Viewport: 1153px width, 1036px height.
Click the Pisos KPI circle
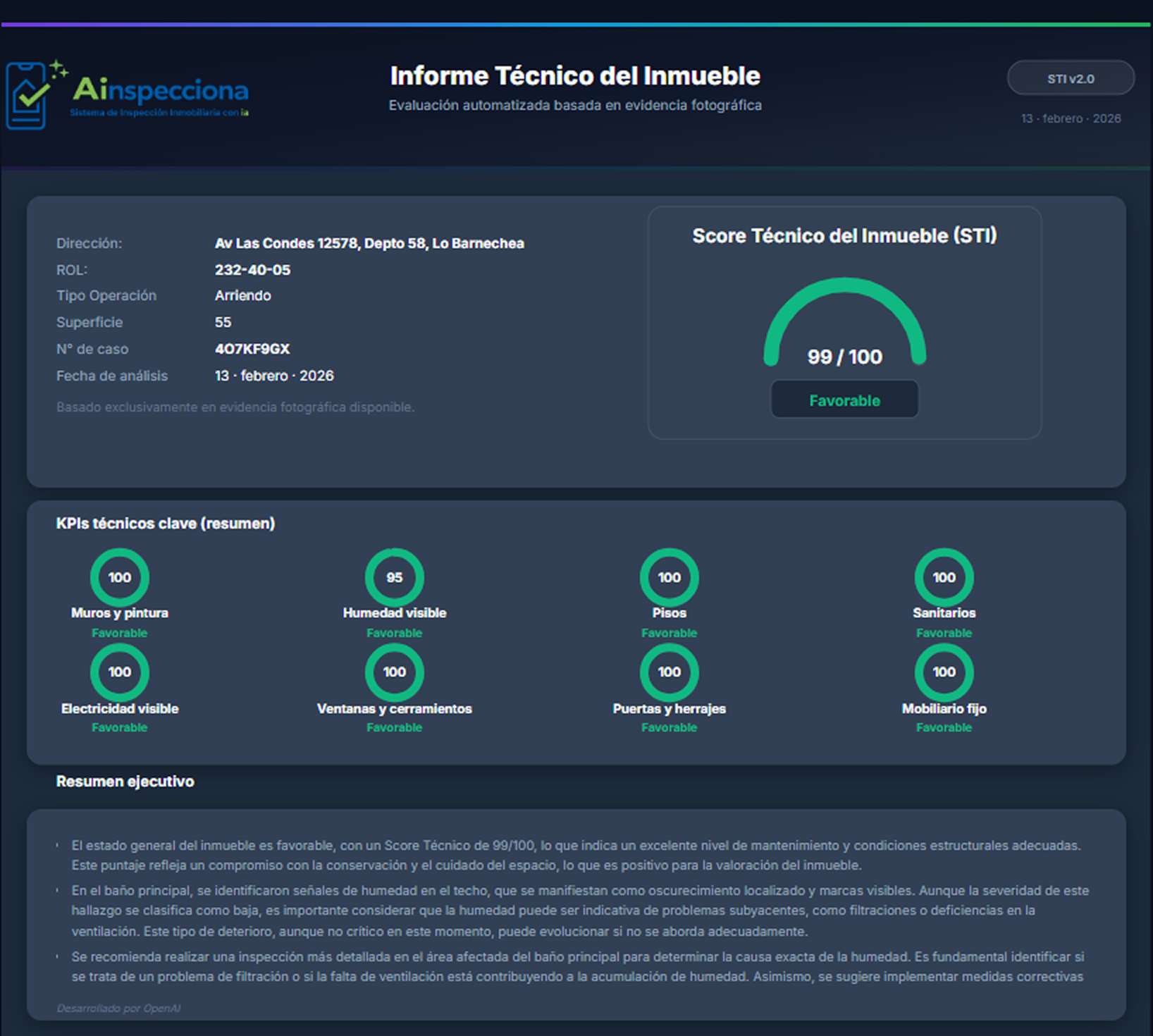[x=669, y=577]
